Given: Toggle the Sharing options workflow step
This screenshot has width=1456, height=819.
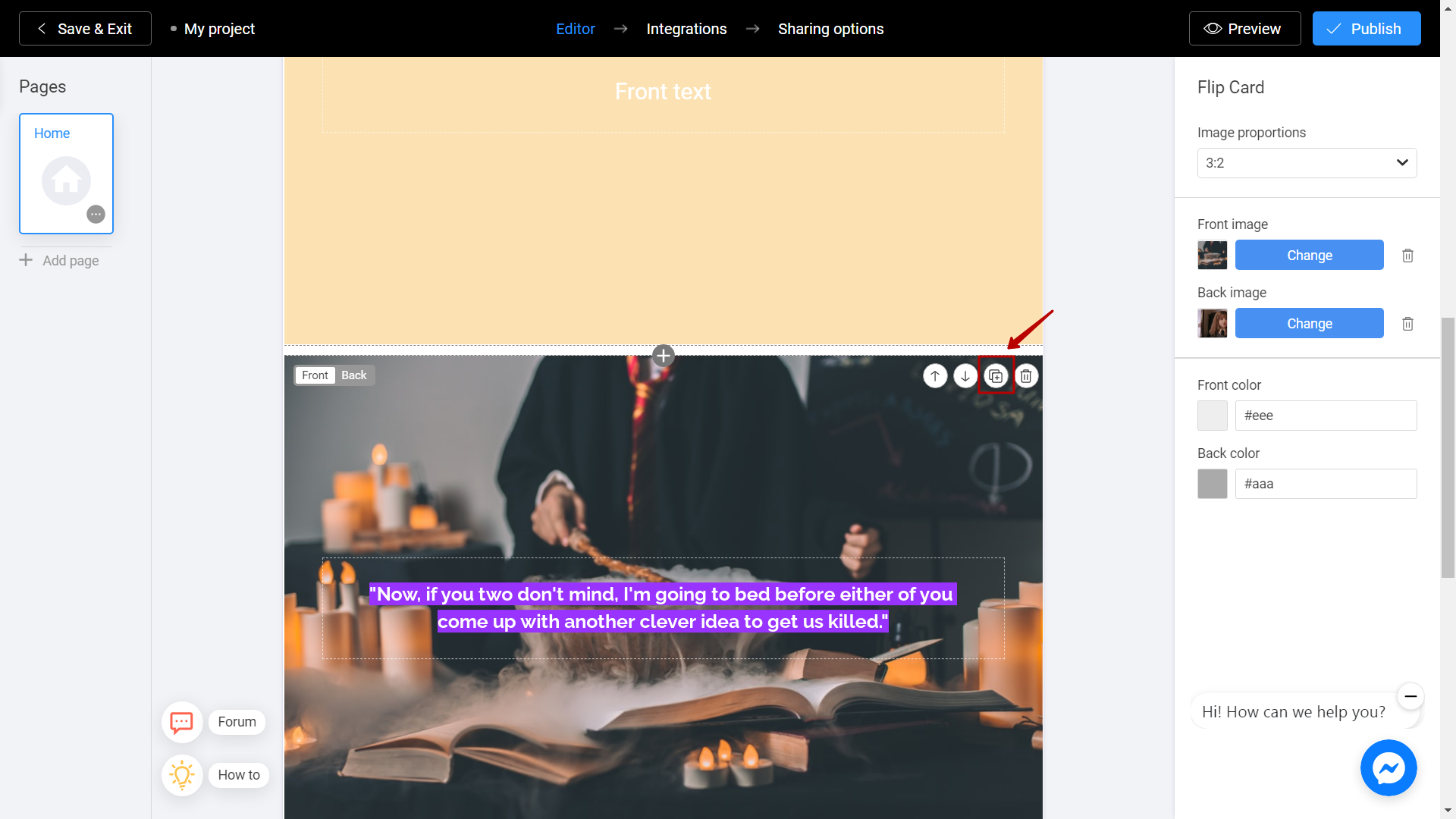Looking at the screenshot, I should click(x=831, y=28).
